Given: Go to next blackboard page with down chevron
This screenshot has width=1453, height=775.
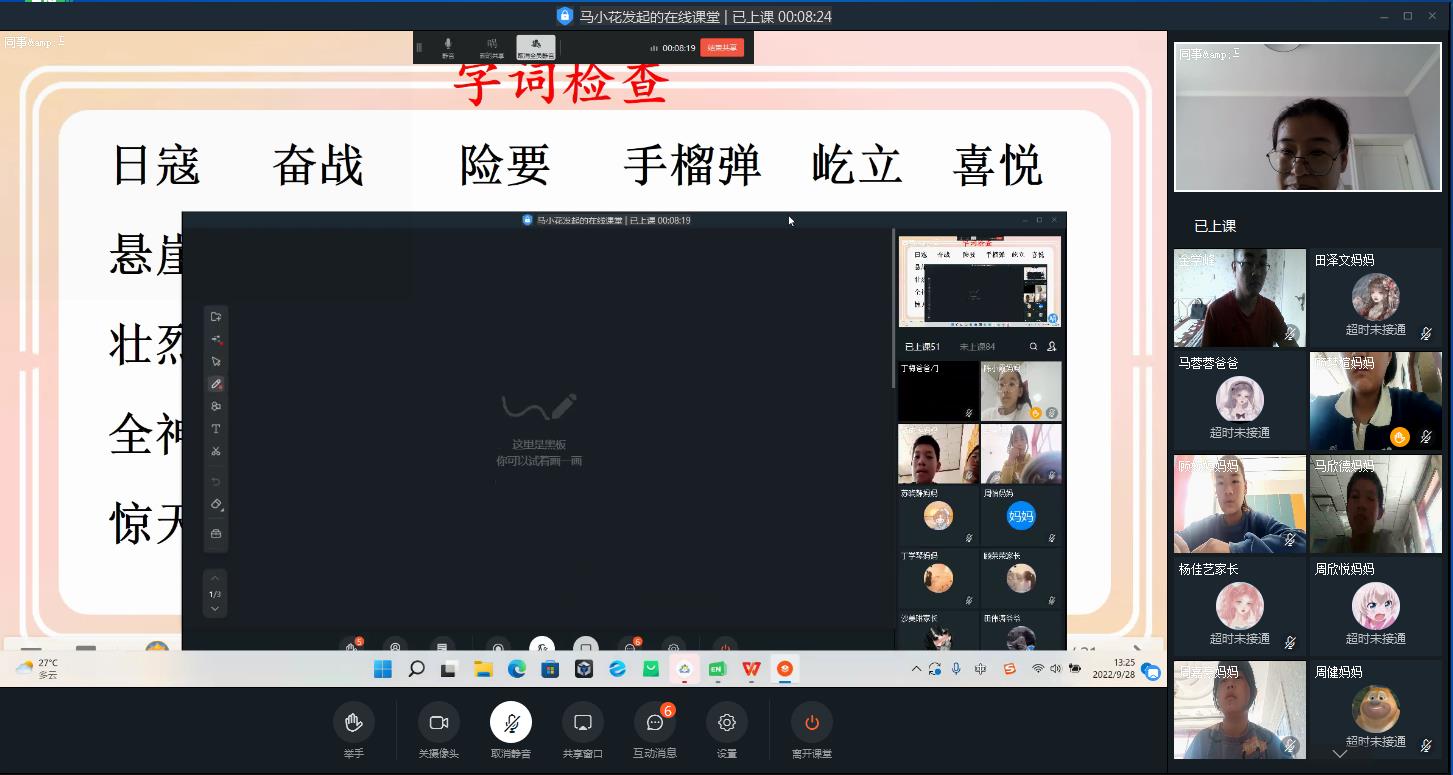Looking at the screenshot, I should click(215, 608).
